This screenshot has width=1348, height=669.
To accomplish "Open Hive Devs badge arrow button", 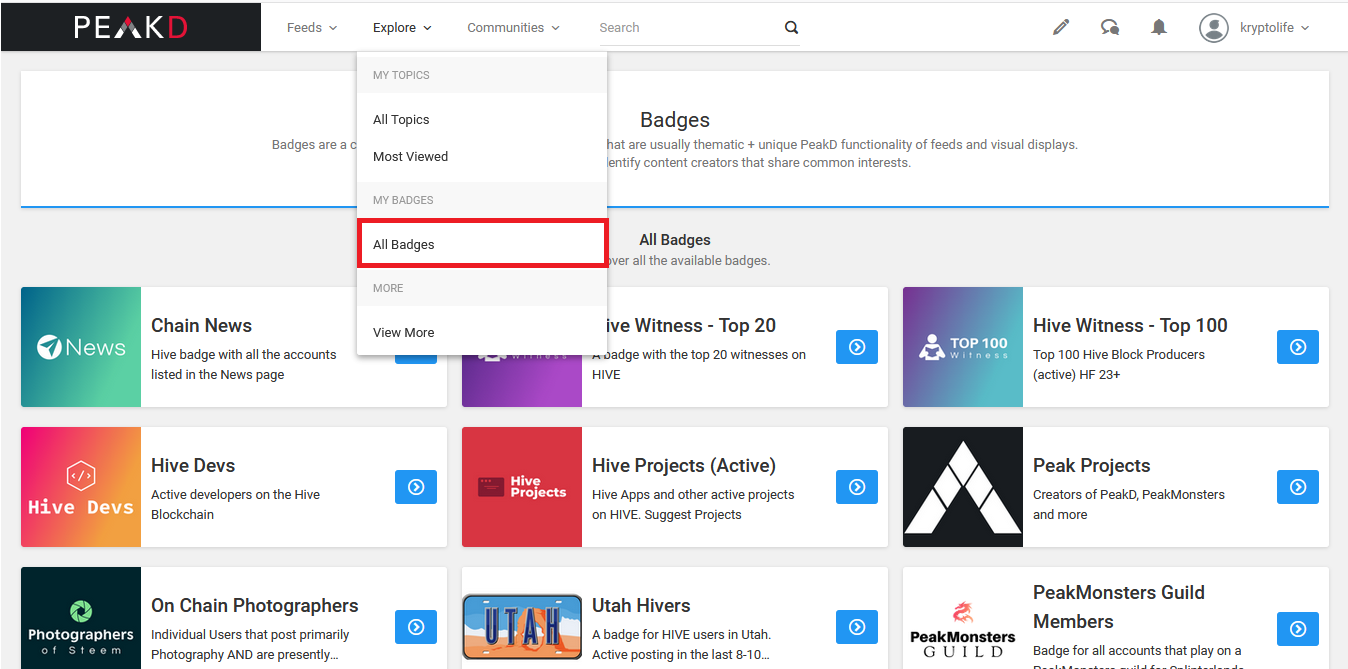I will (x=415, y=487).
